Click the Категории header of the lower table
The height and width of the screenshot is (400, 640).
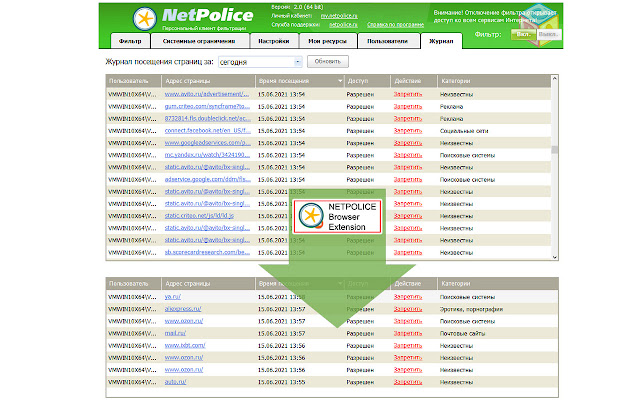497,284
